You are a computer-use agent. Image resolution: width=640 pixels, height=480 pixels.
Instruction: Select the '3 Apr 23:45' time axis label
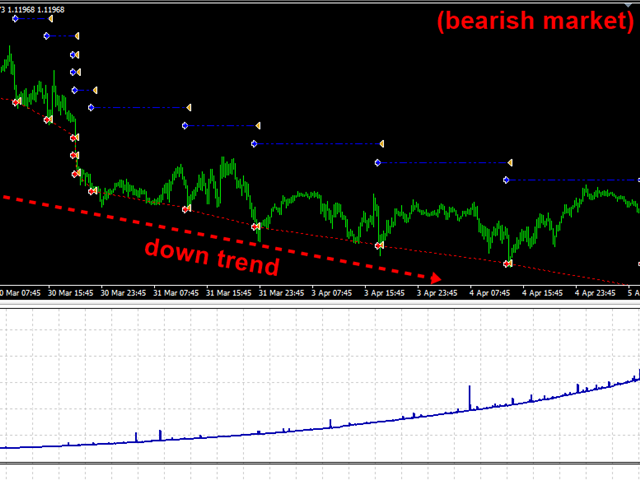[x=437, y=293]
